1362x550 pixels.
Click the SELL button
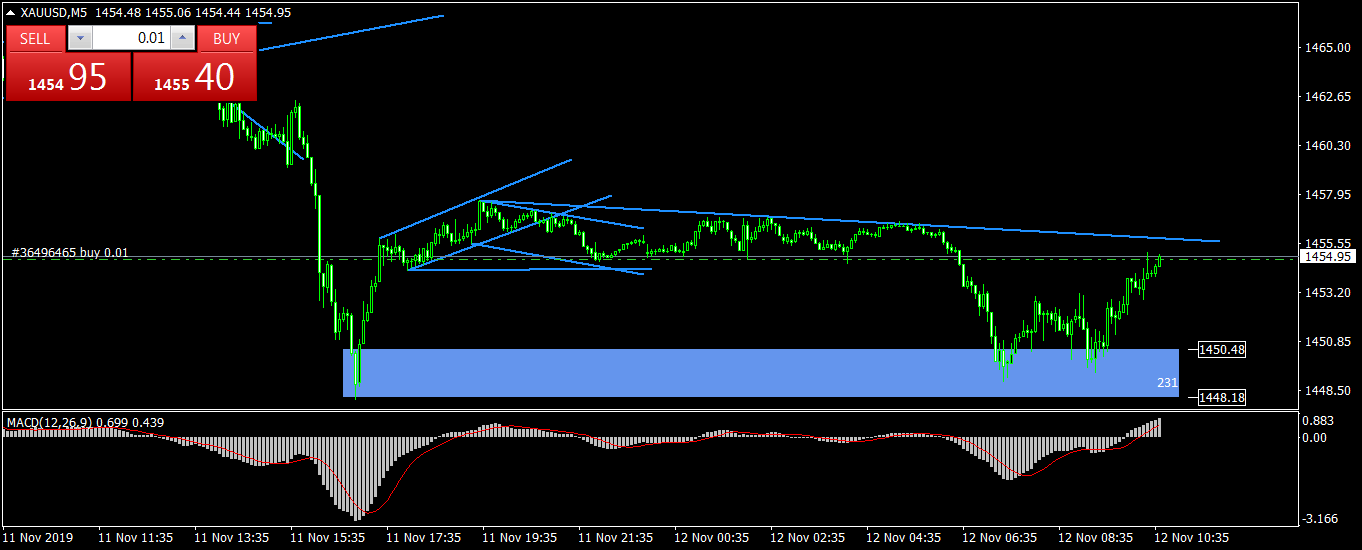[35, 39]
